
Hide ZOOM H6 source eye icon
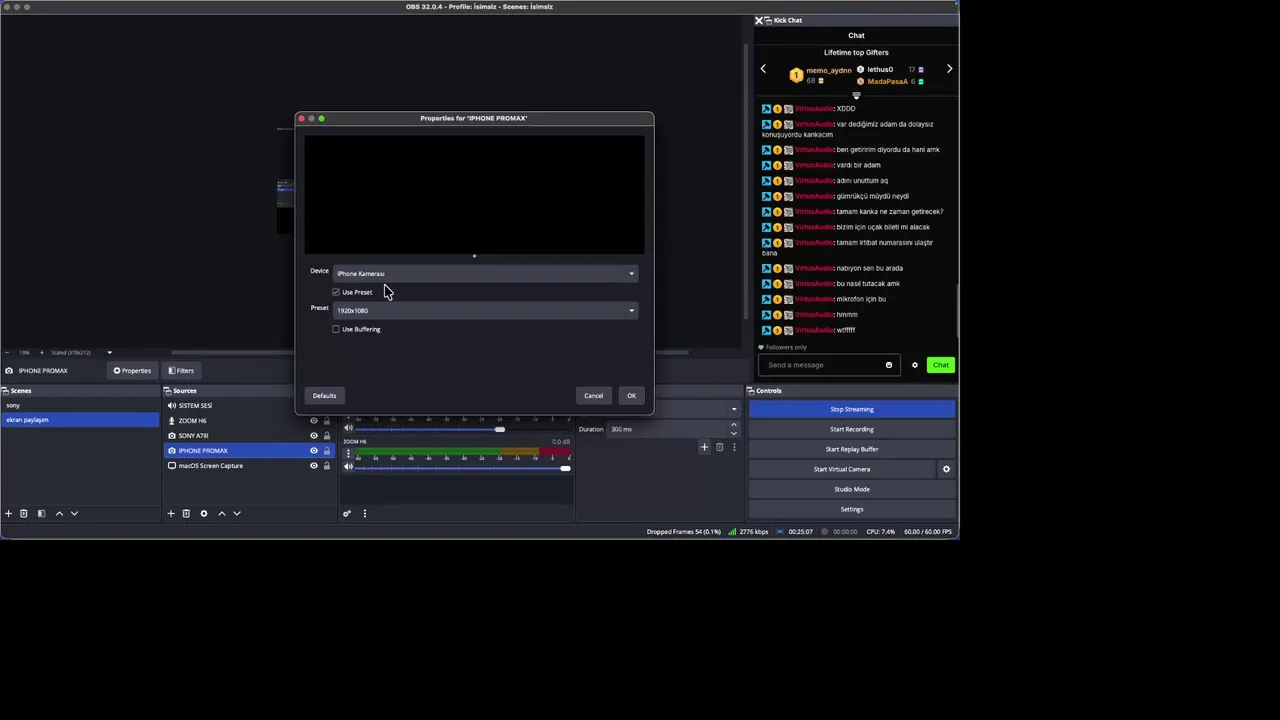(x=314, y=421)
